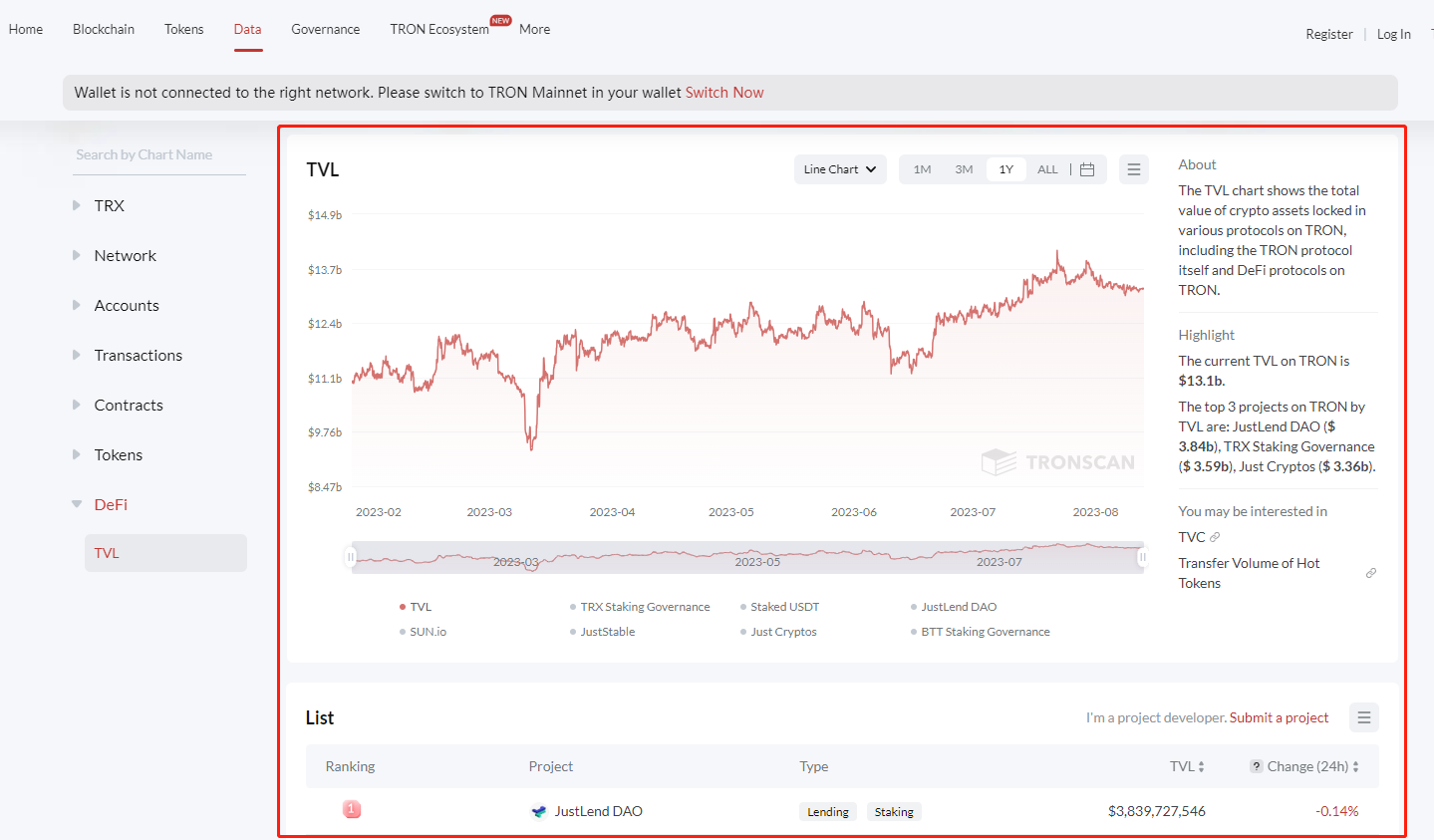The width and height of the screenshot is (1434, 840).
Task: Click the chart range selector track
Action: [x=746, y=557]
